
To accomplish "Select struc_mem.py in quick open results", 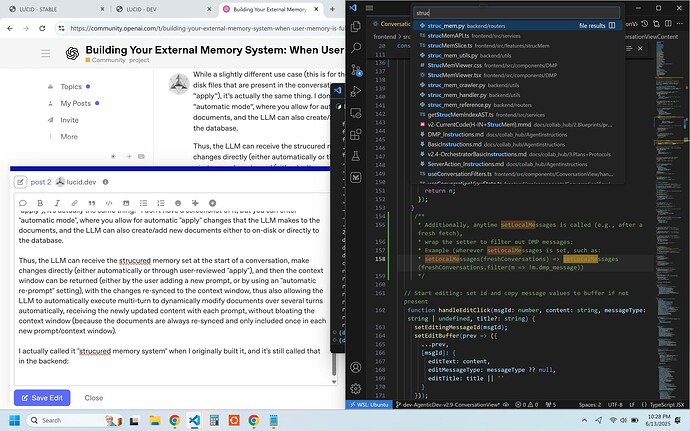I will coord(517,26).
